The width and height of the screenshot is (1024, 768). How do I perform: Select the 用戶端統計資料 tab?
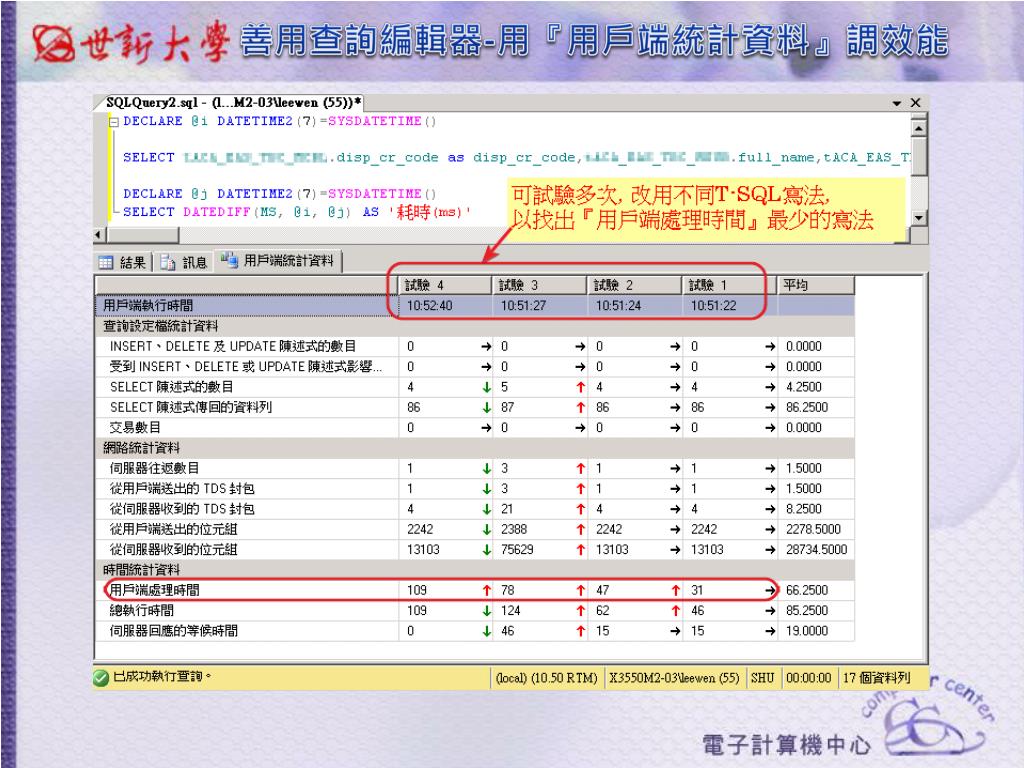coord(278,261)
